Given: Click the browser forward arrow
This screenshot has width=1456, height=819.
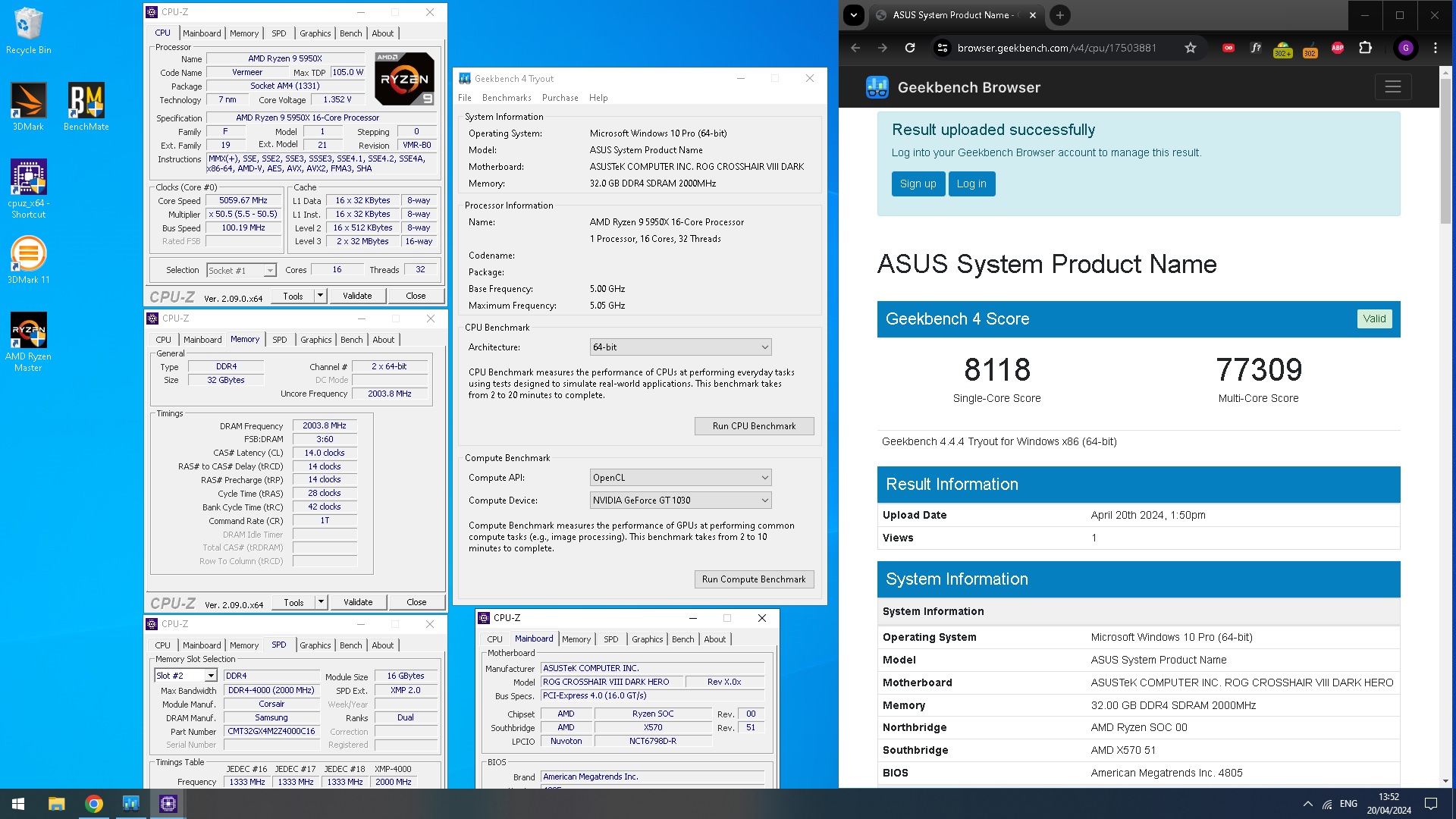Looking at the screenshot, I should pos(883,48).
